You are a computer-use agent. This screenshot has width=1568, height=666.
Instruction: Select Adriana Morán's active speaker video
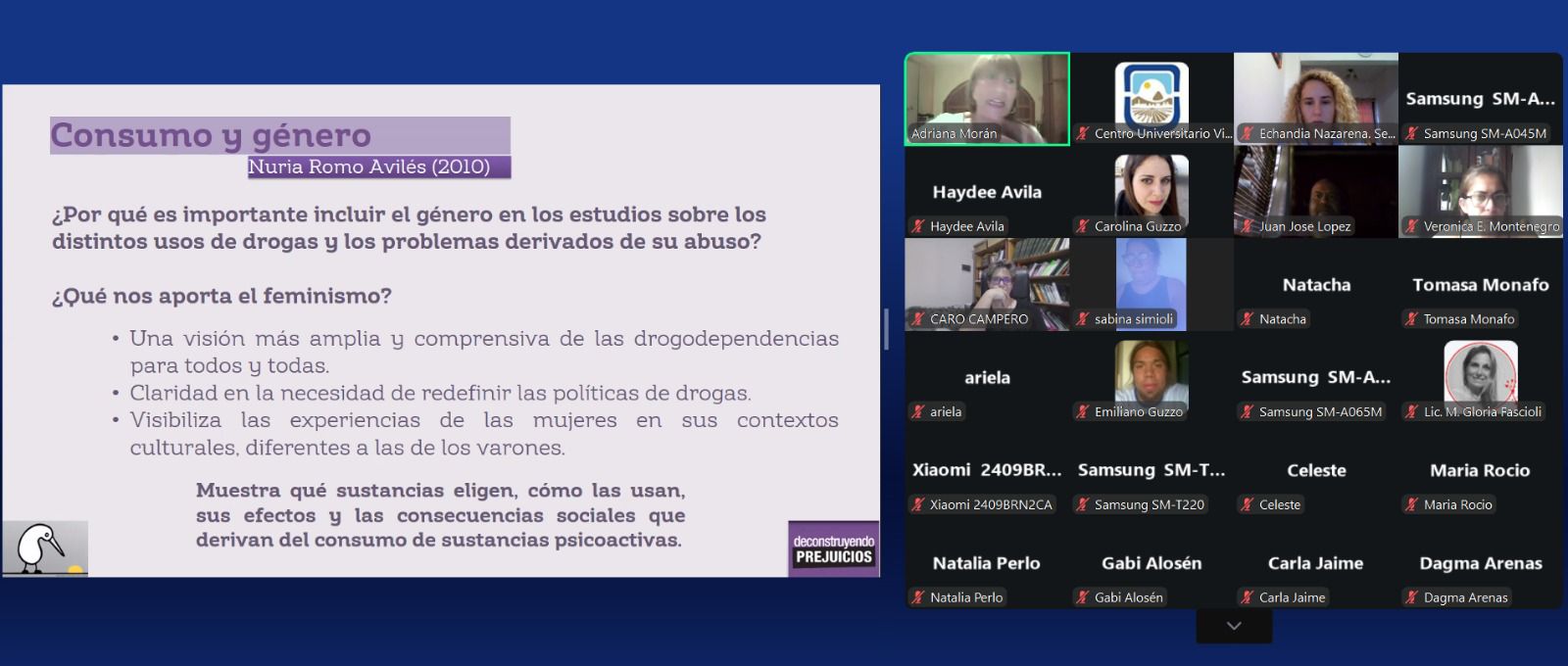coord(987,98)
